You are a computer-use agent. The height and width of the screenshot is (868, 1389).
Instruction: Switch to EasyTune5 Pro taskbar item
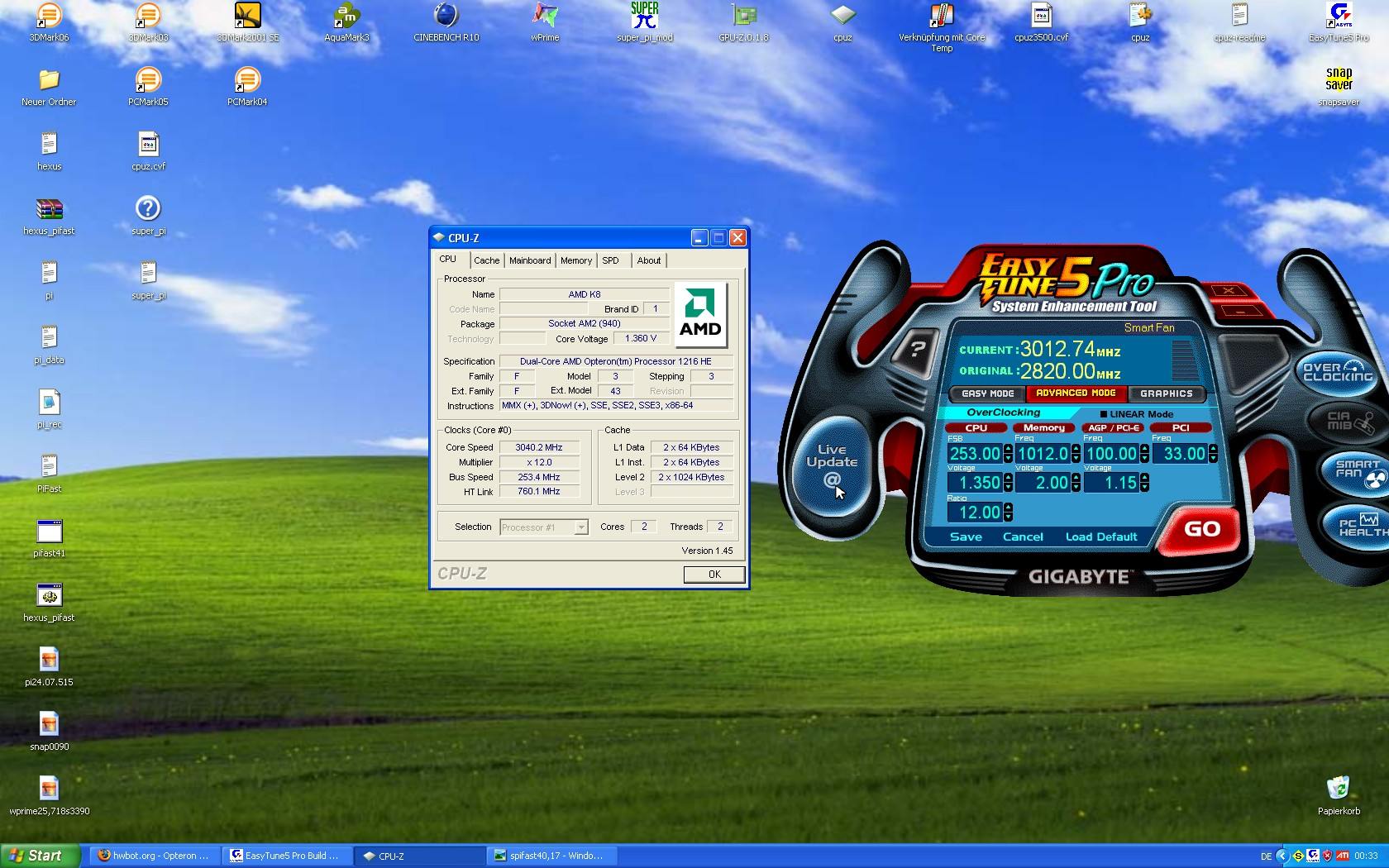(287, 856)
